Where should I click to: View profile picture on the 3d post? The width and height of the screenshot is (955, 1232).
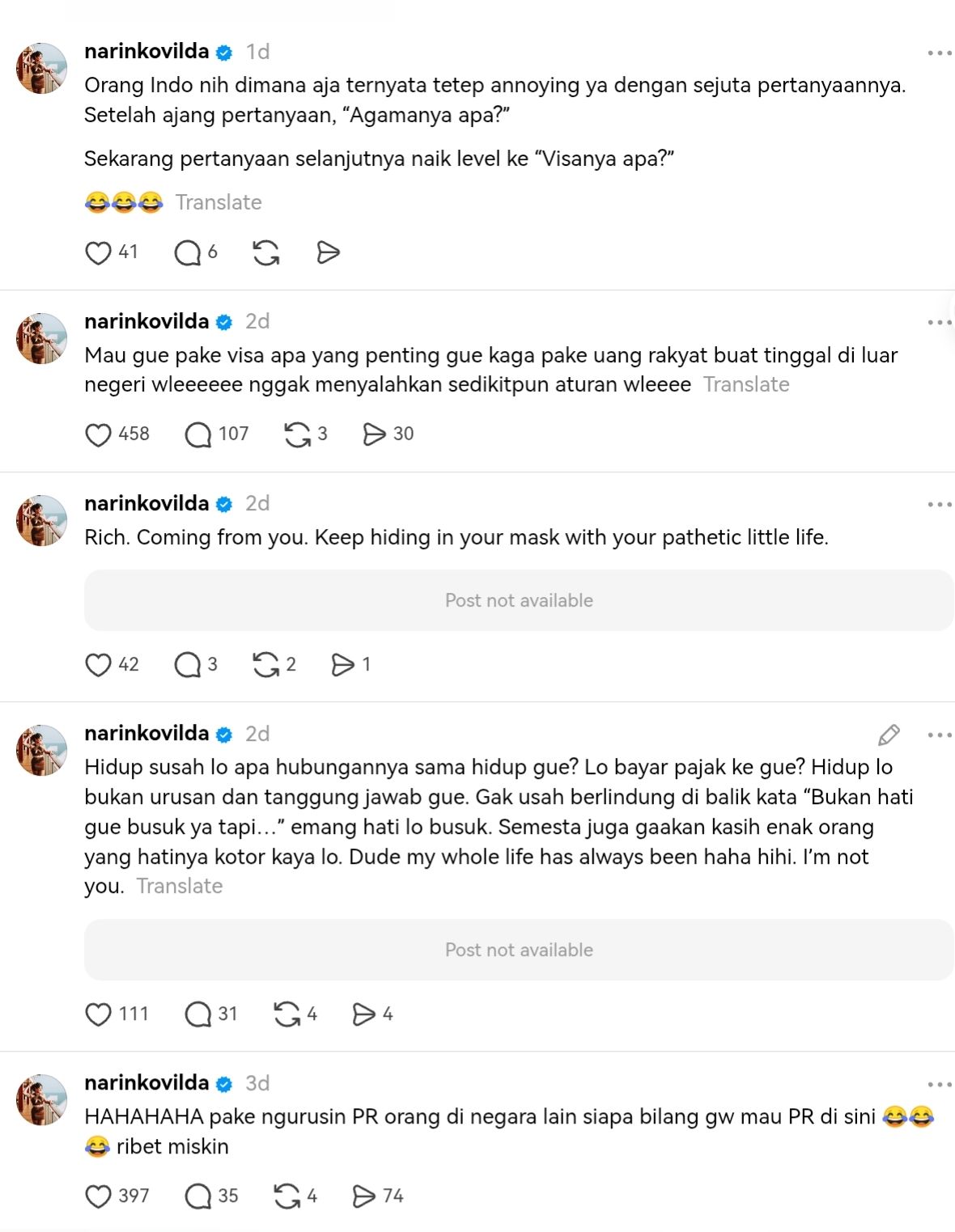click(x=42, y=1099)
